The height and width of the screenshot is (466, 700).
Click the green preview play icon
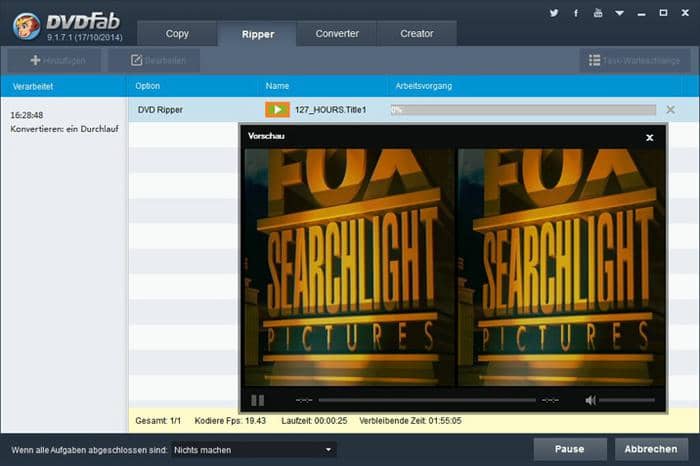(x=277, y=109)
